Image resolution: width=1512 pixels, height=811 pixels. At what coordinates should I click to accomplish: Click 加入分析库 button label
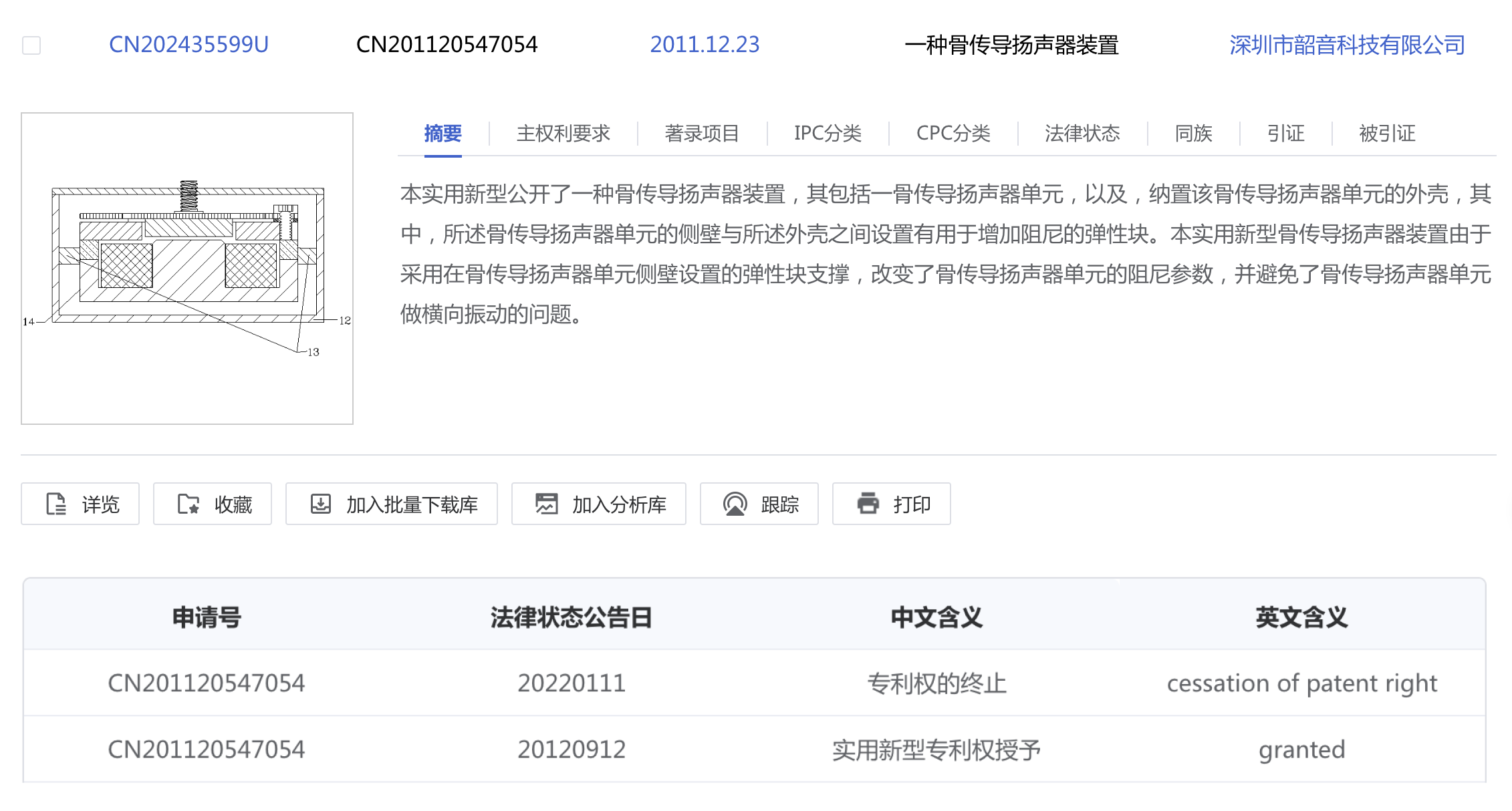tap(619, 504)
